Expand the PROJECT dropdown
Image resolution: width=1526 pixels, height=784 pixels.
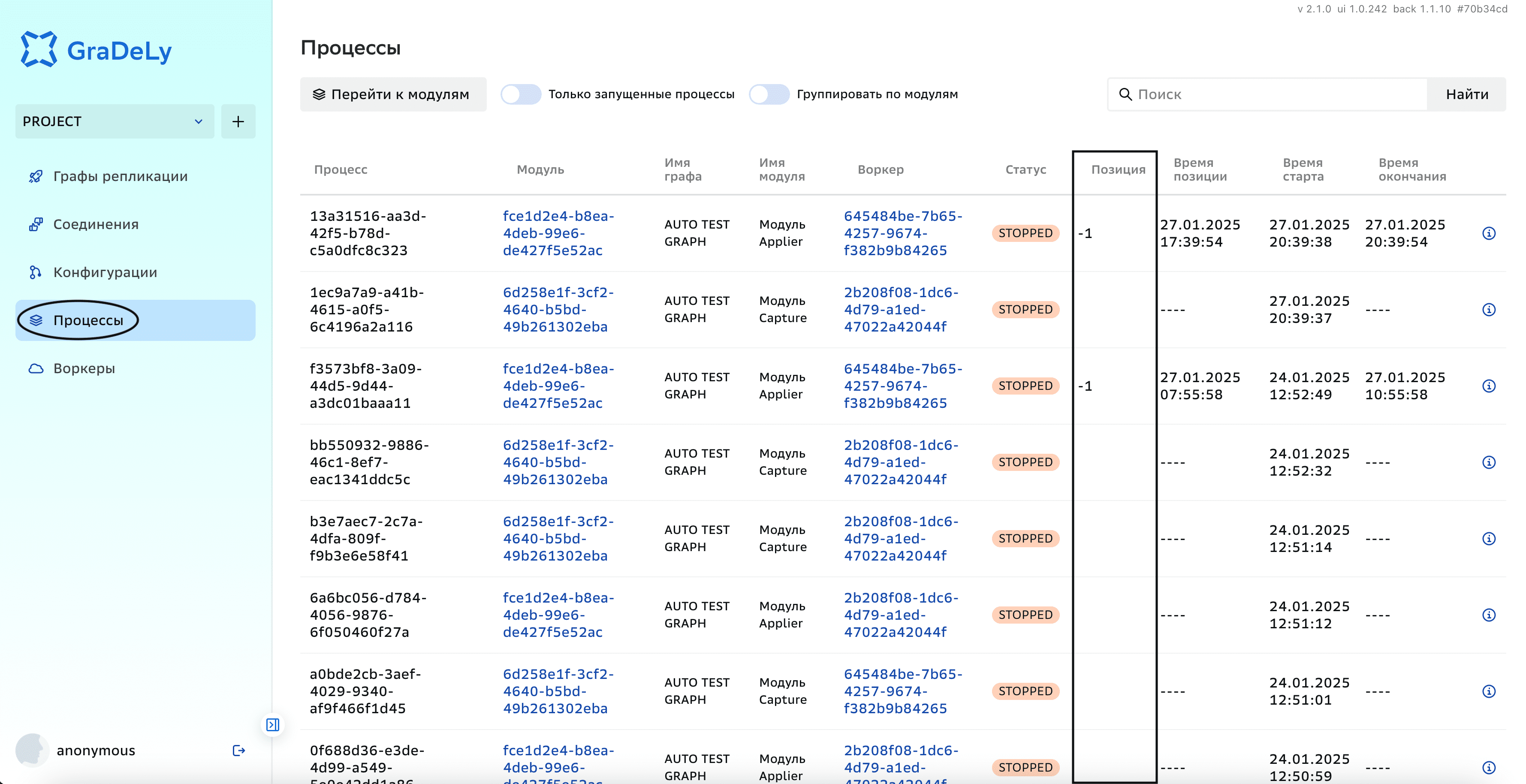(115, 121)
